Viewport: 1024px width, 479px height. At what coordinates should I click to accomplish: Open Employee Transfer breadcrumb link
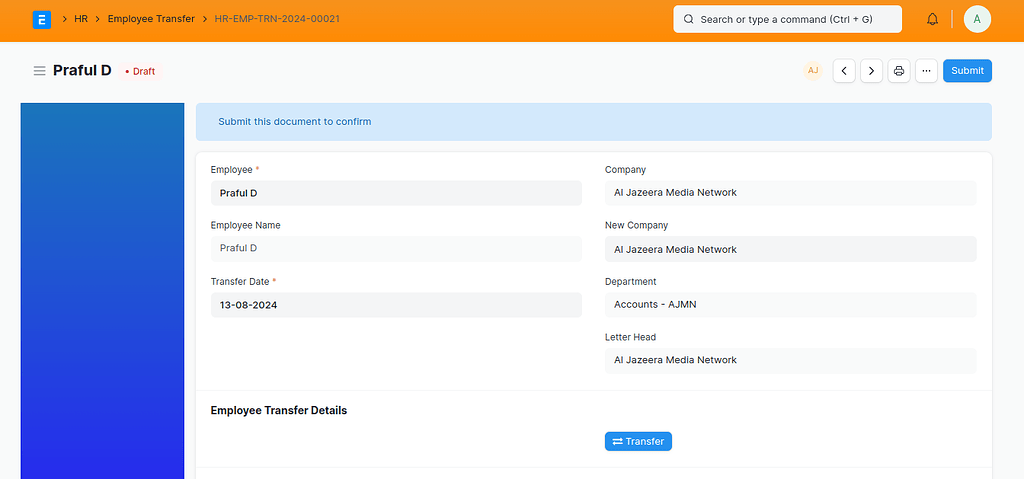(x=151, y=19)
